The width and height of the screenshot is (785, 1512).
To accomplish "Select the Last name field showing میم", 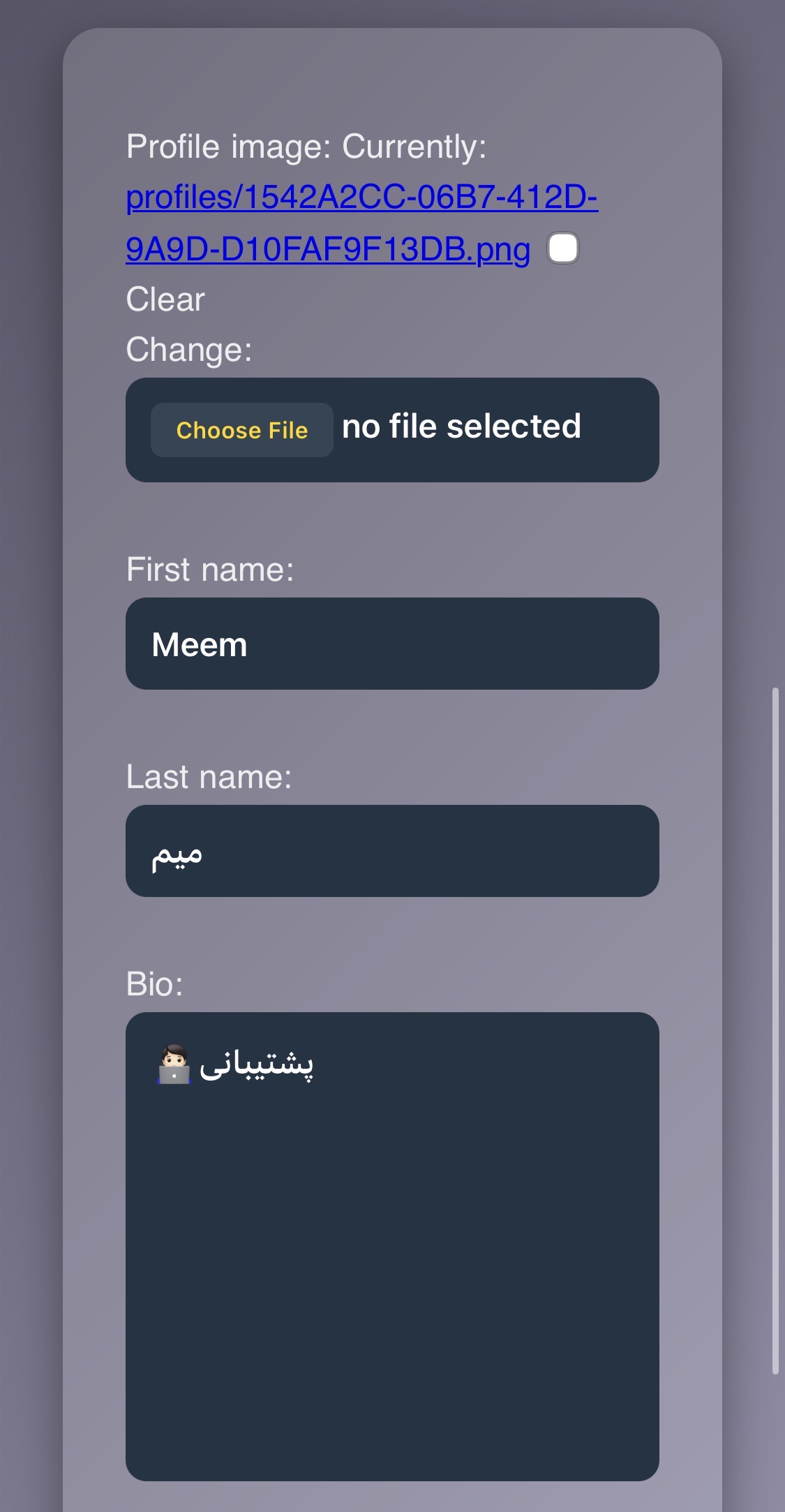I will 391,852.
